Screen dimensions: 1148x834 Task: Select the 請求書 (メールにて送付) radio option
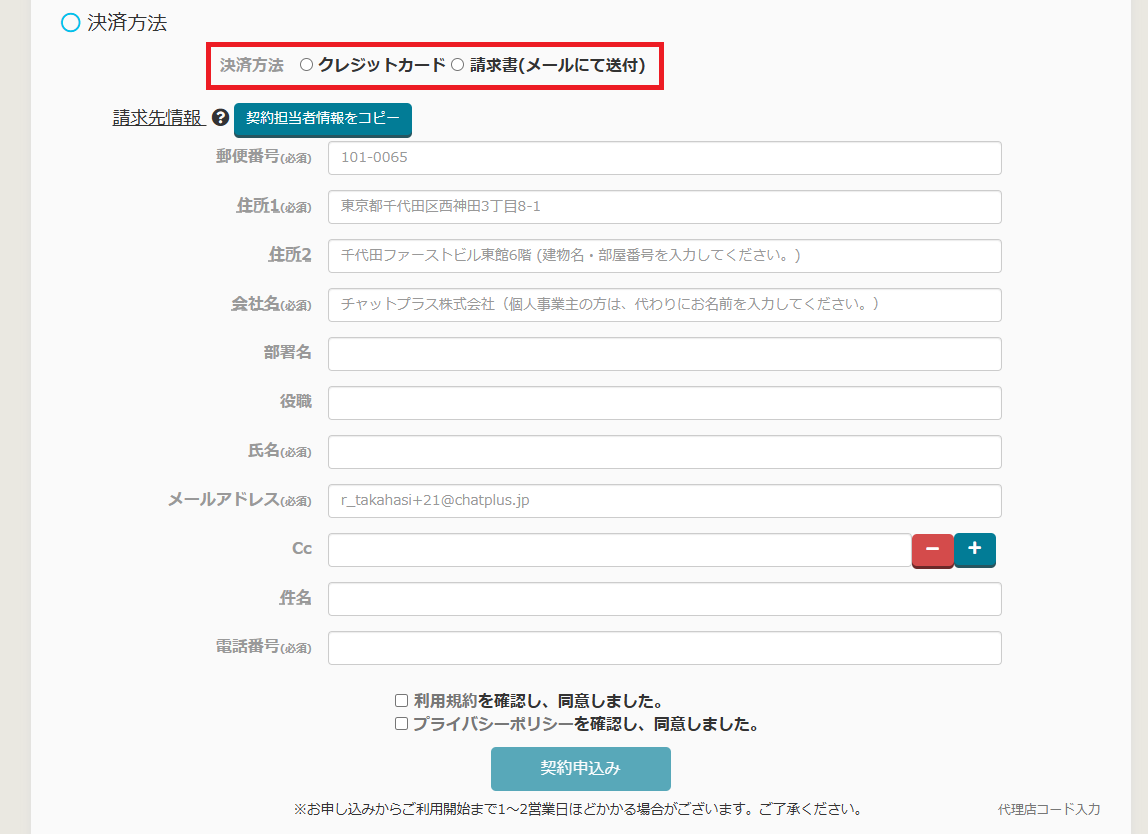458,65
